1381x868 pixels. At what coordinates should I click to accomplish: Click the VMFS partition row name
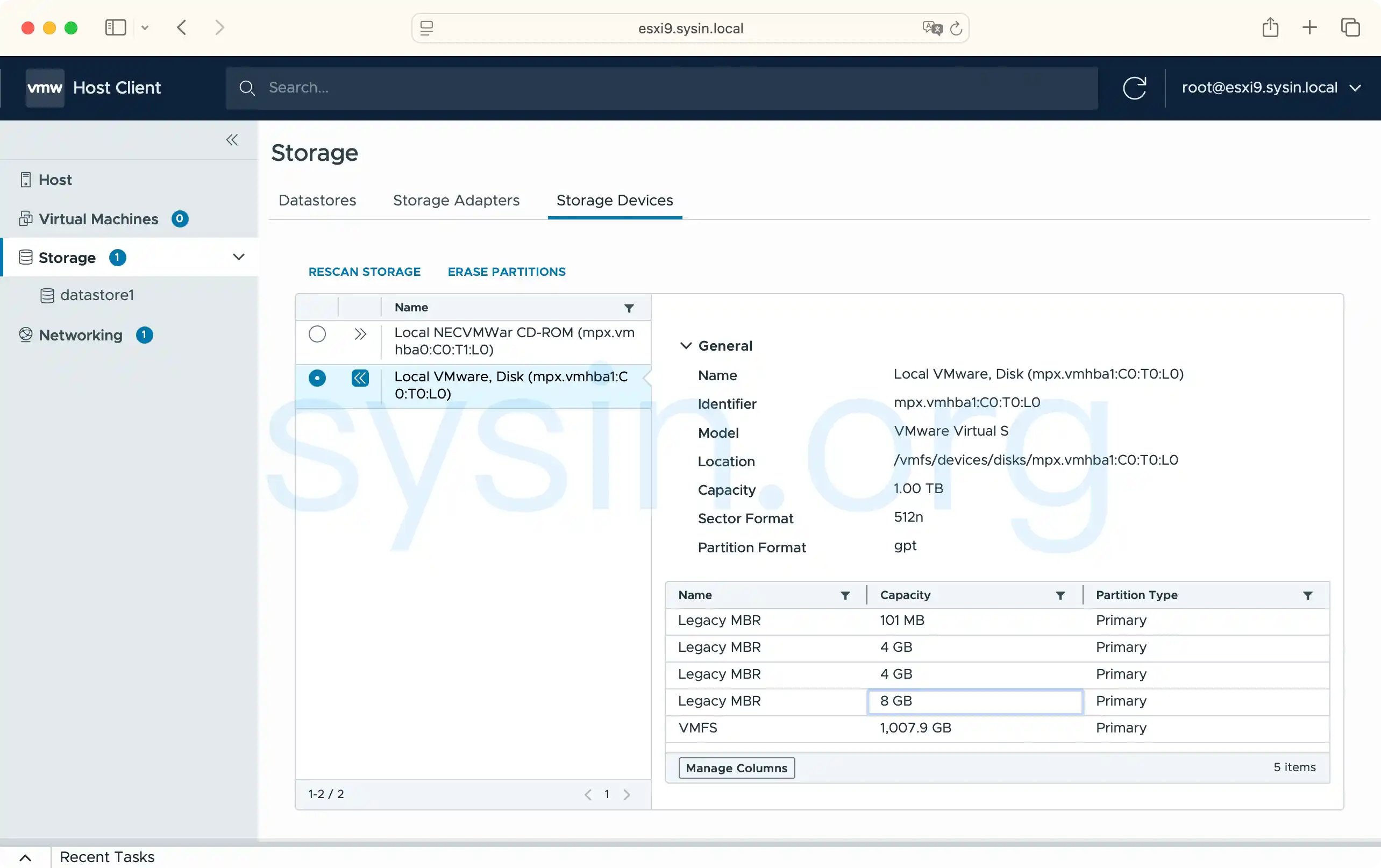pyautogui.click(x=697, y=728)
